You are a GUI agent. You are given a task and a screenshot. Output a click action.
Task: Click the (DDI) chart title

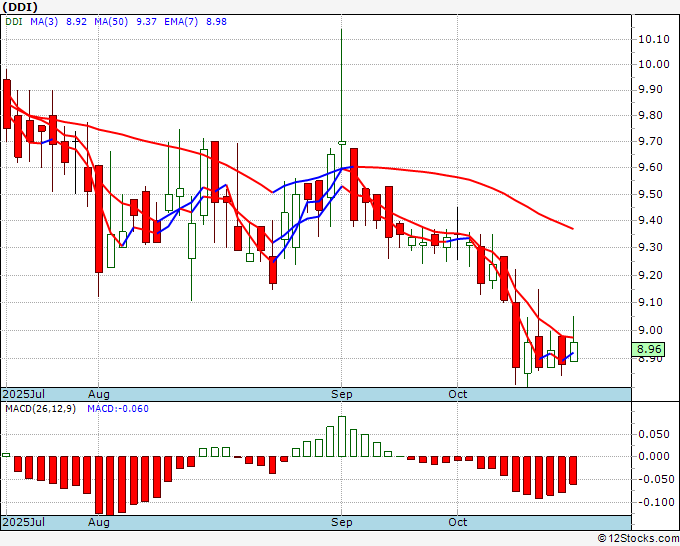[20, 7]
